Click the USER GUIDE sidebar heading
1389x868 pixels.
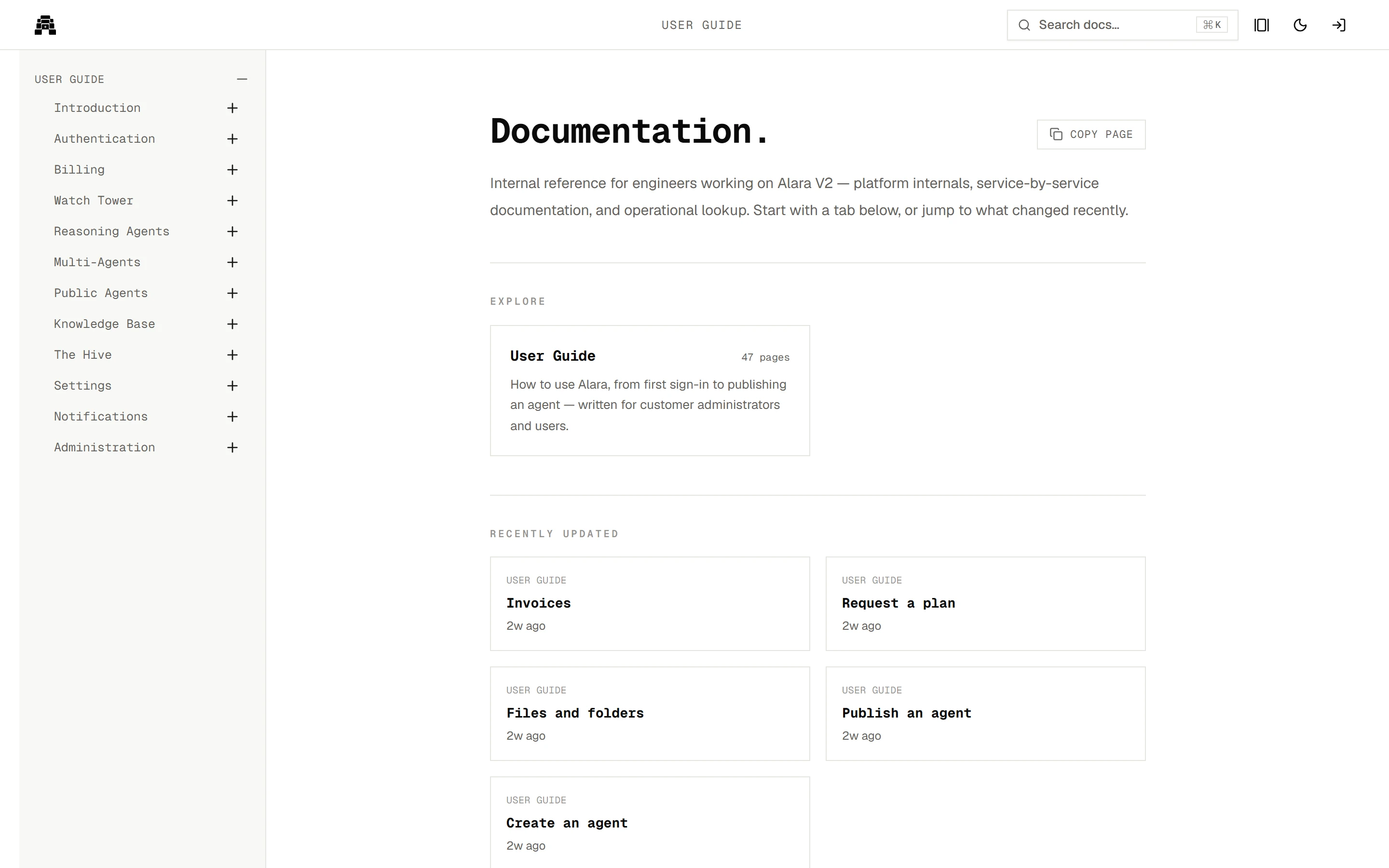69,79
